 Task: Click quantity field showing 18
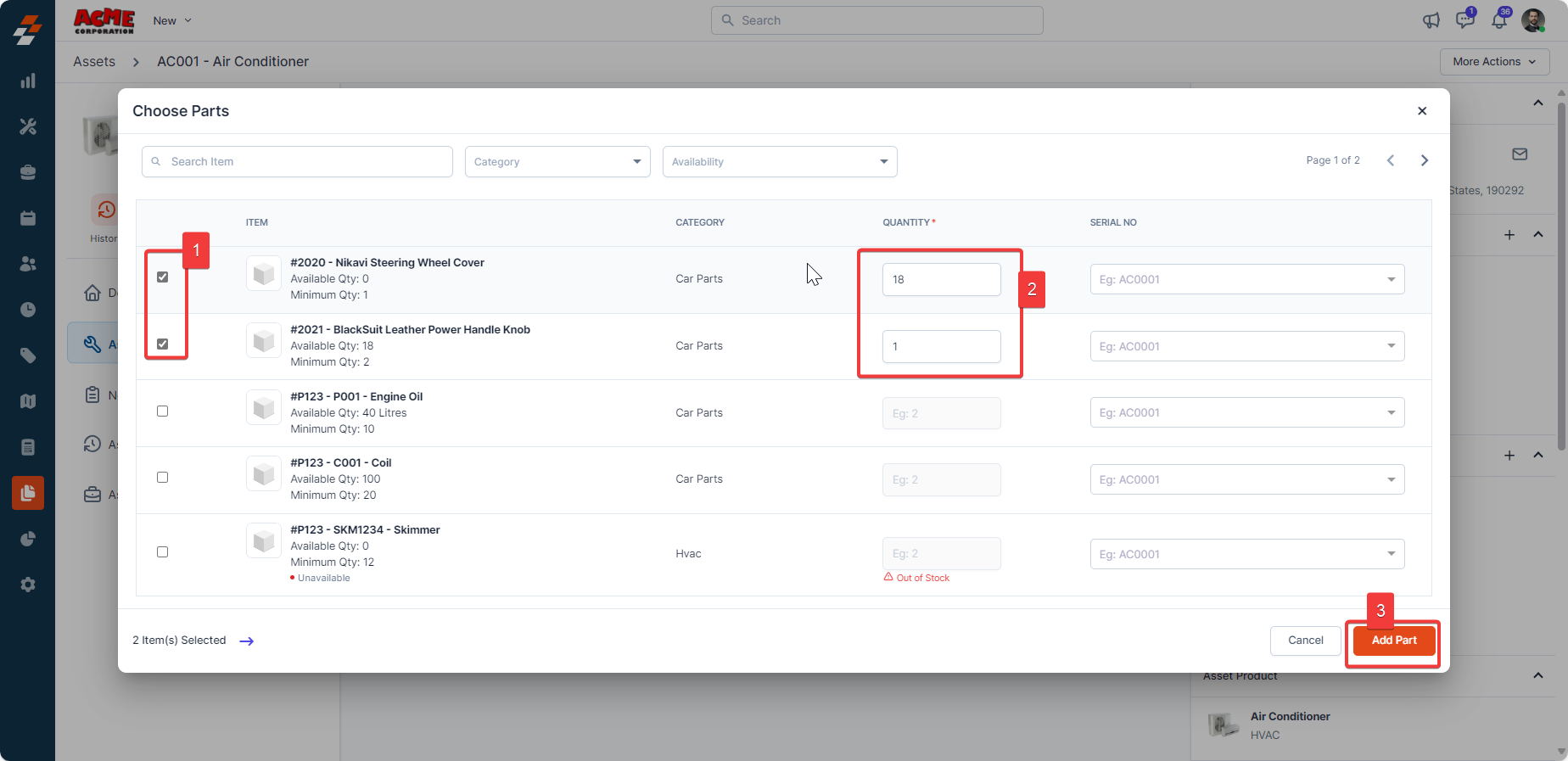942,279
